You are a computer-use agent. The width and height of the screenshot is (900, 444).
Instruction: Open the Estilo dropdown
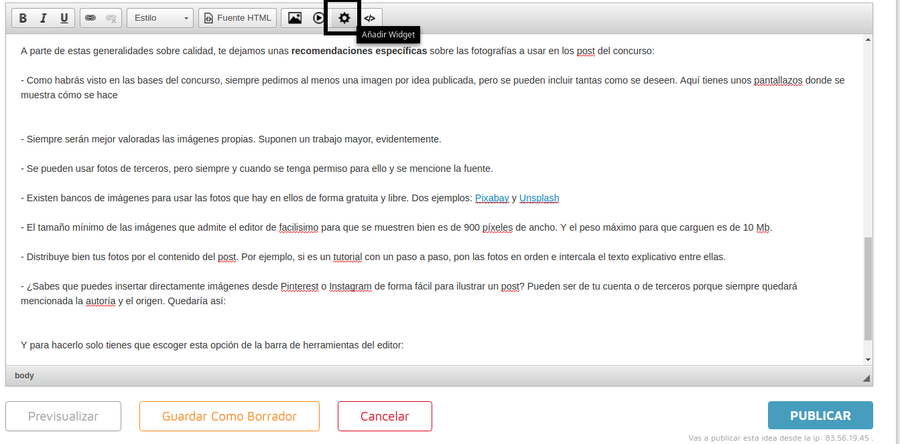[x=160, y=18]
